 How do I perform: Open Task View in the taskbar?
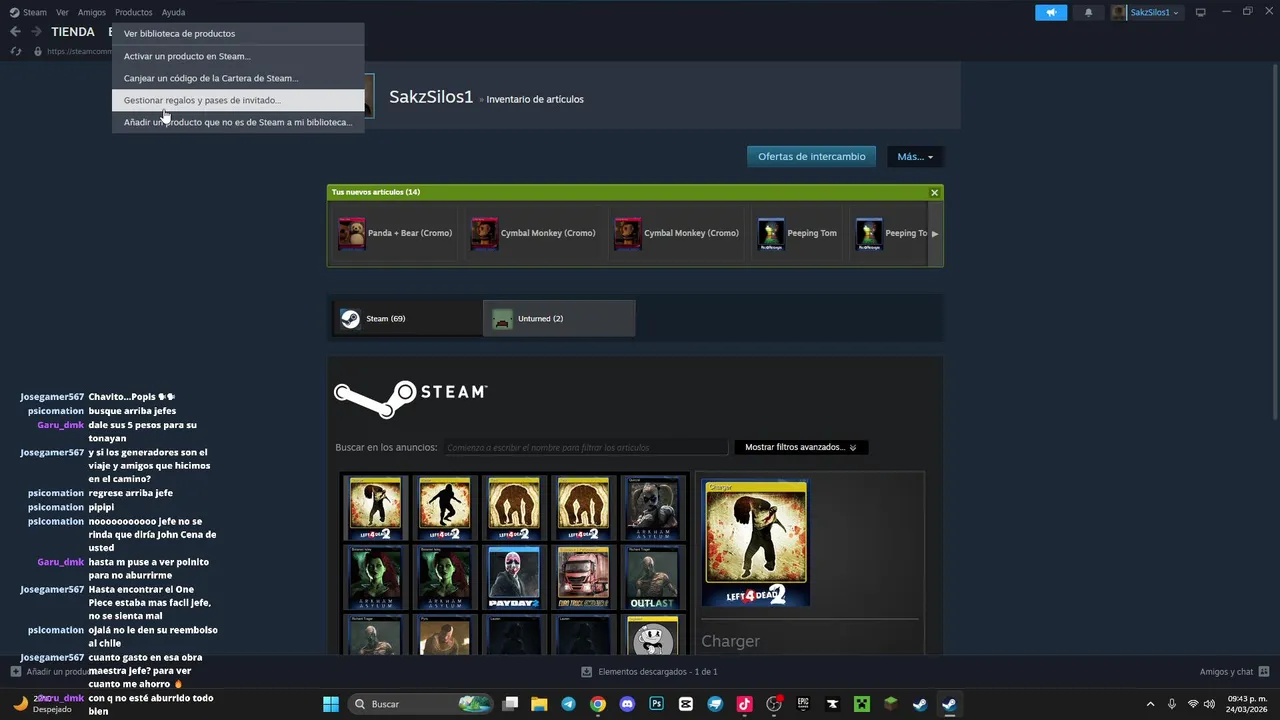[x=510, y=704]
